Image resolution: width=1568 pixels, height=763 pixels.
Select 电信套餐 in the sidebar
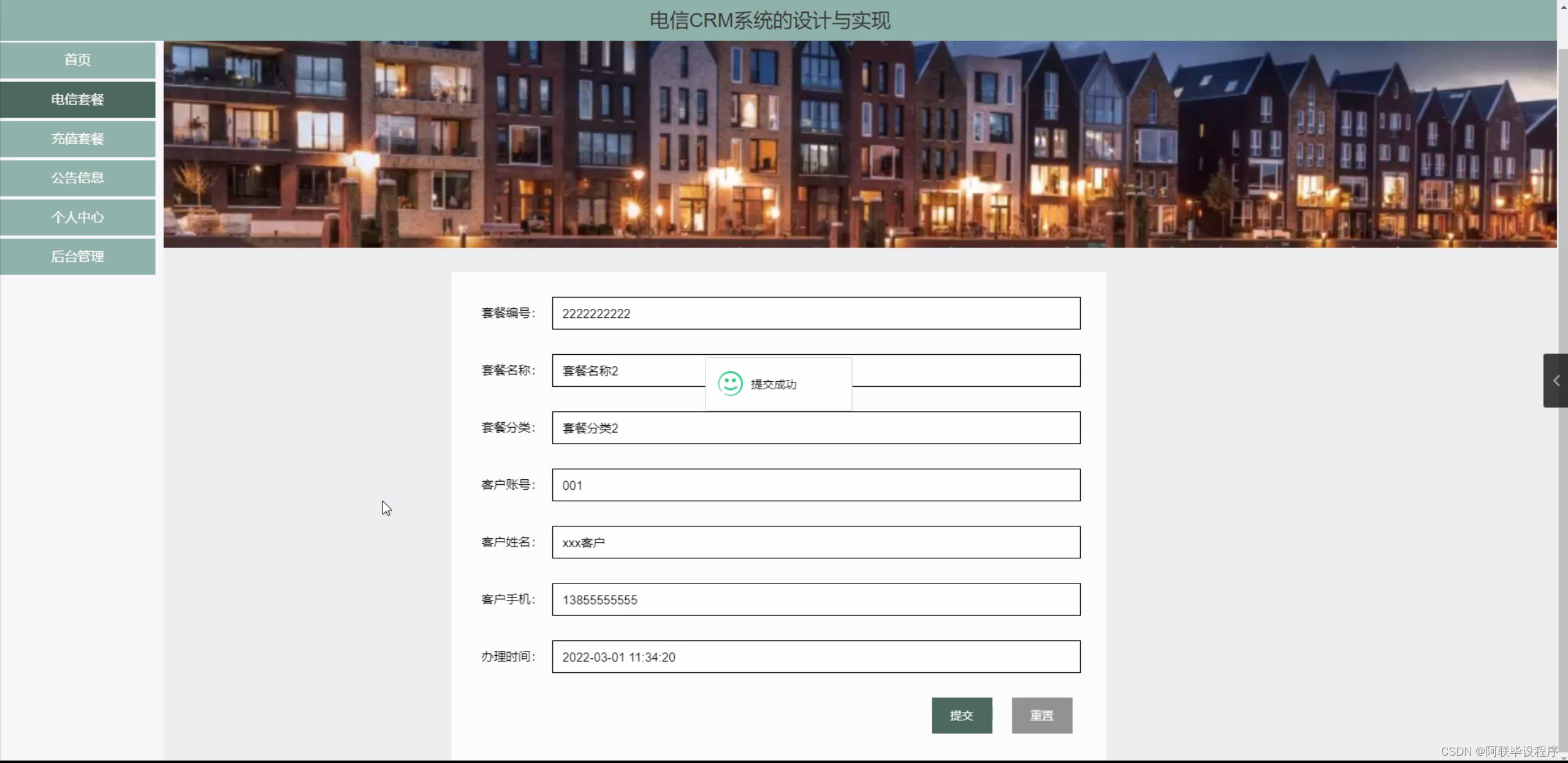pyautogui.click(x=77, y=99)
